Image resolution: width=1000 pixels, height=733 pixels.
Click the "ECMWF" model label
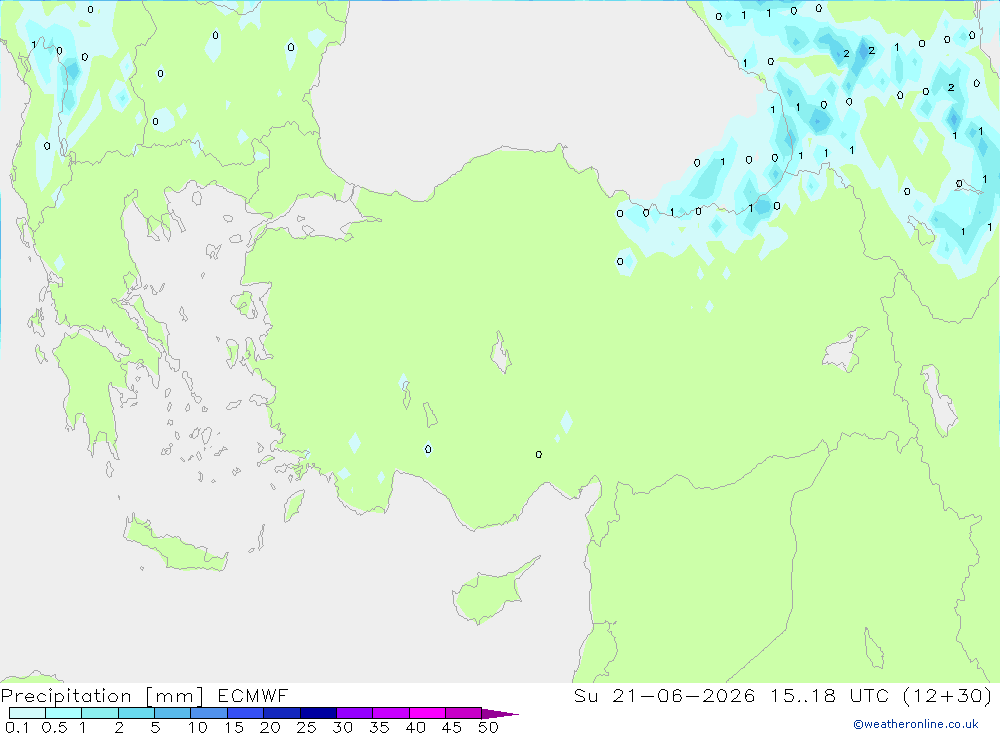(x=253, y=695)
